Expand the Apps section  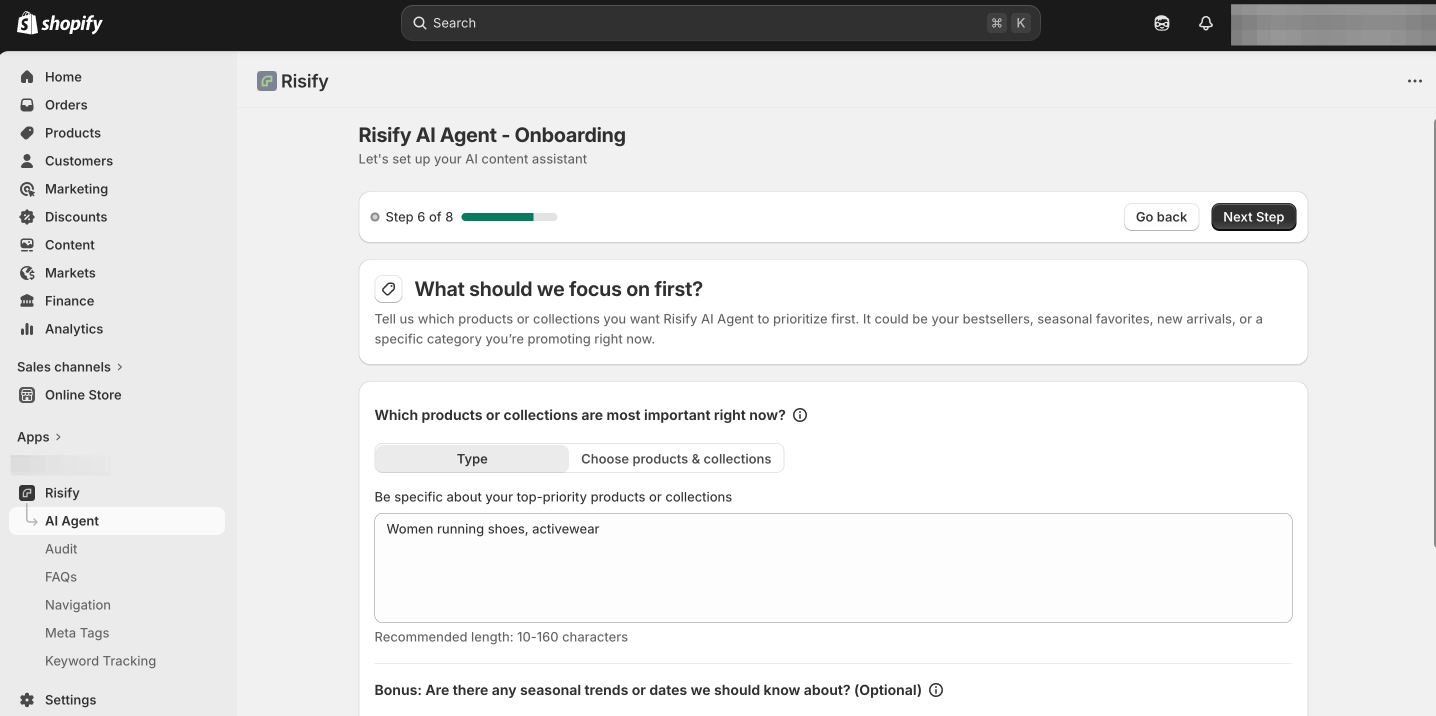39,437
